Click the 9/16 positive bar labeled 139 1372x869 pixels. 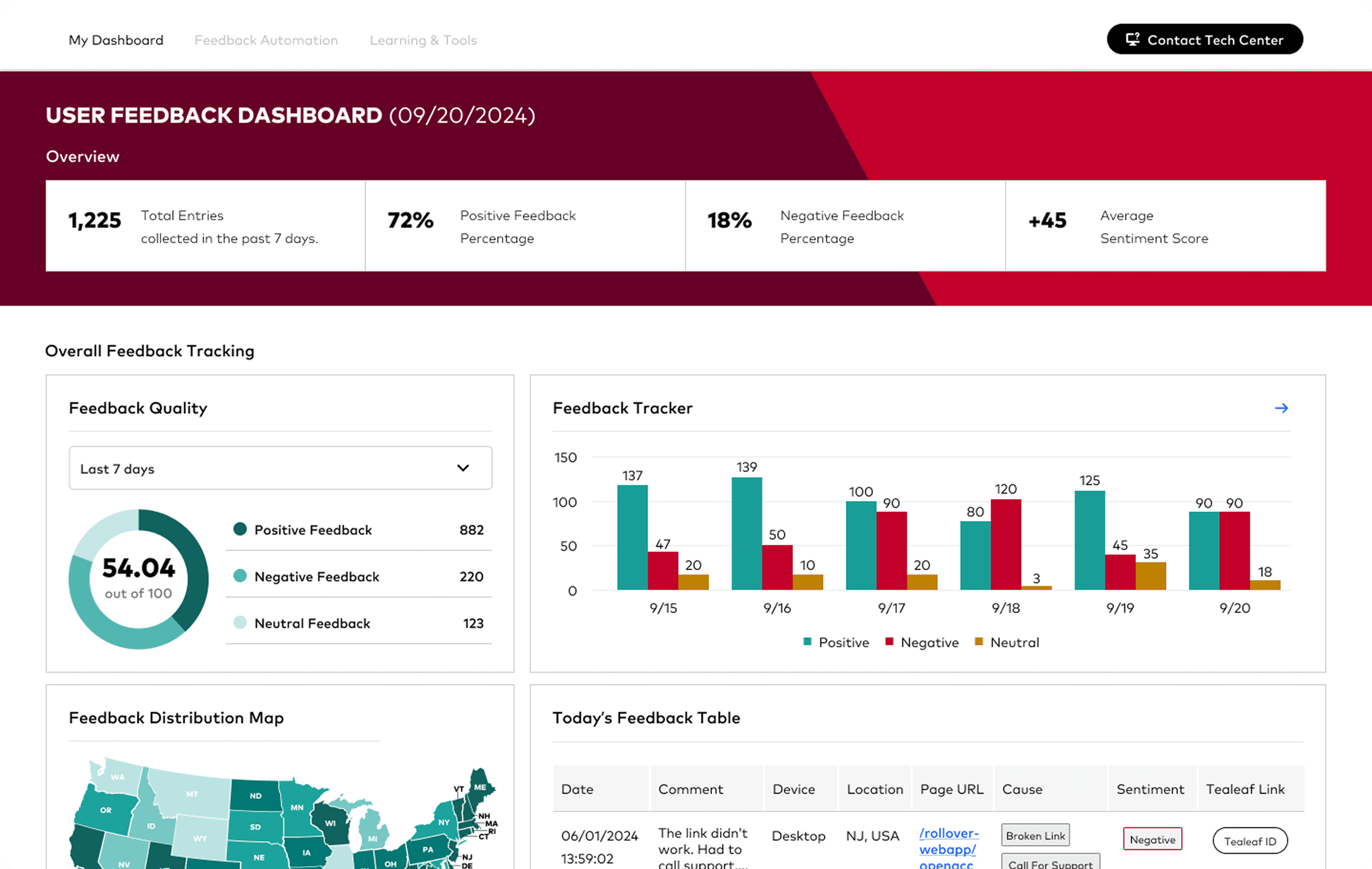(746, 533)
